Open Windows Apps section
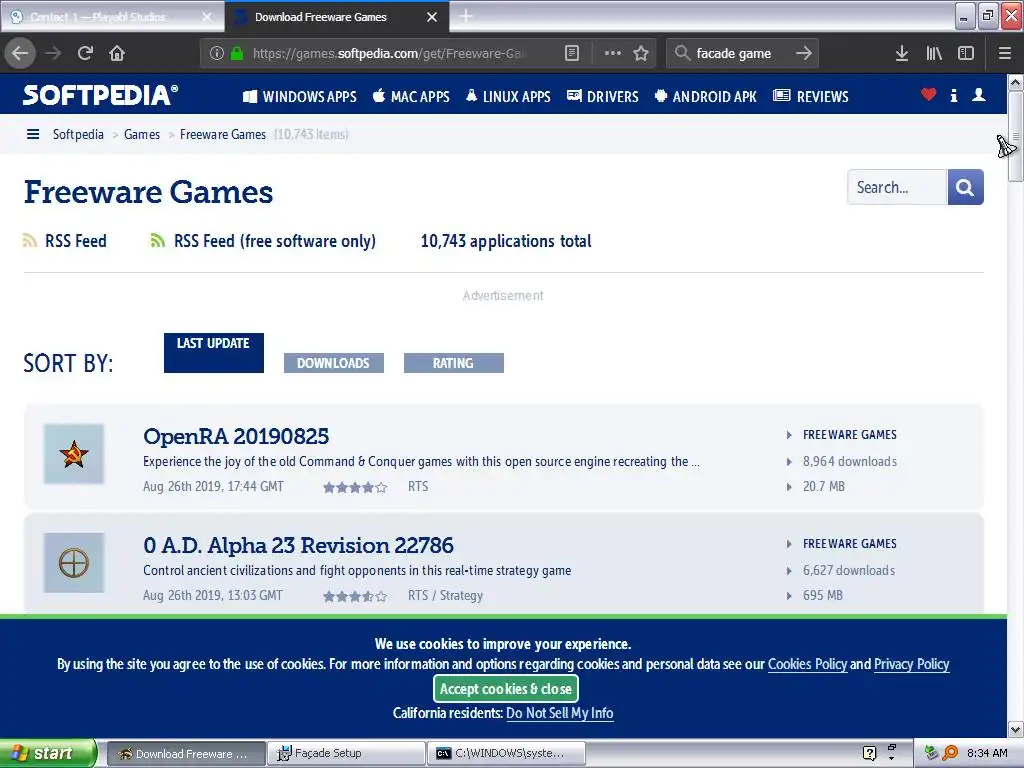 coord(300,97)
